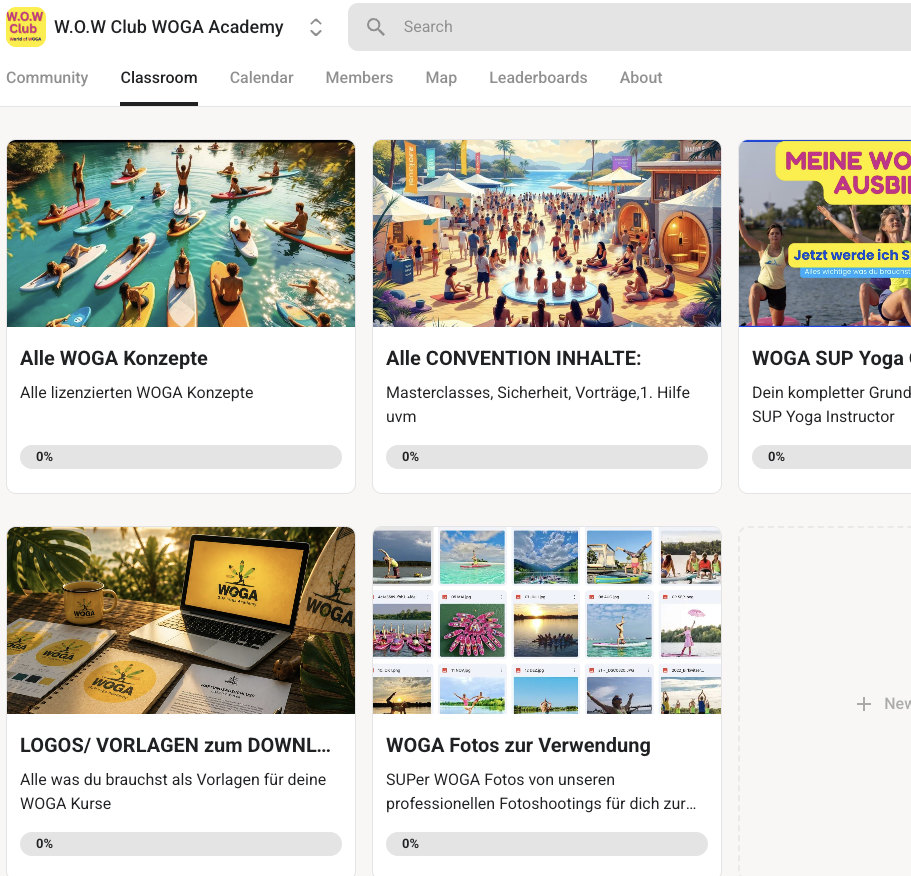Open the WOGA laptop logo thumbnail
The width and height of the screenshot is (911, 876).
tap(181, 620)
